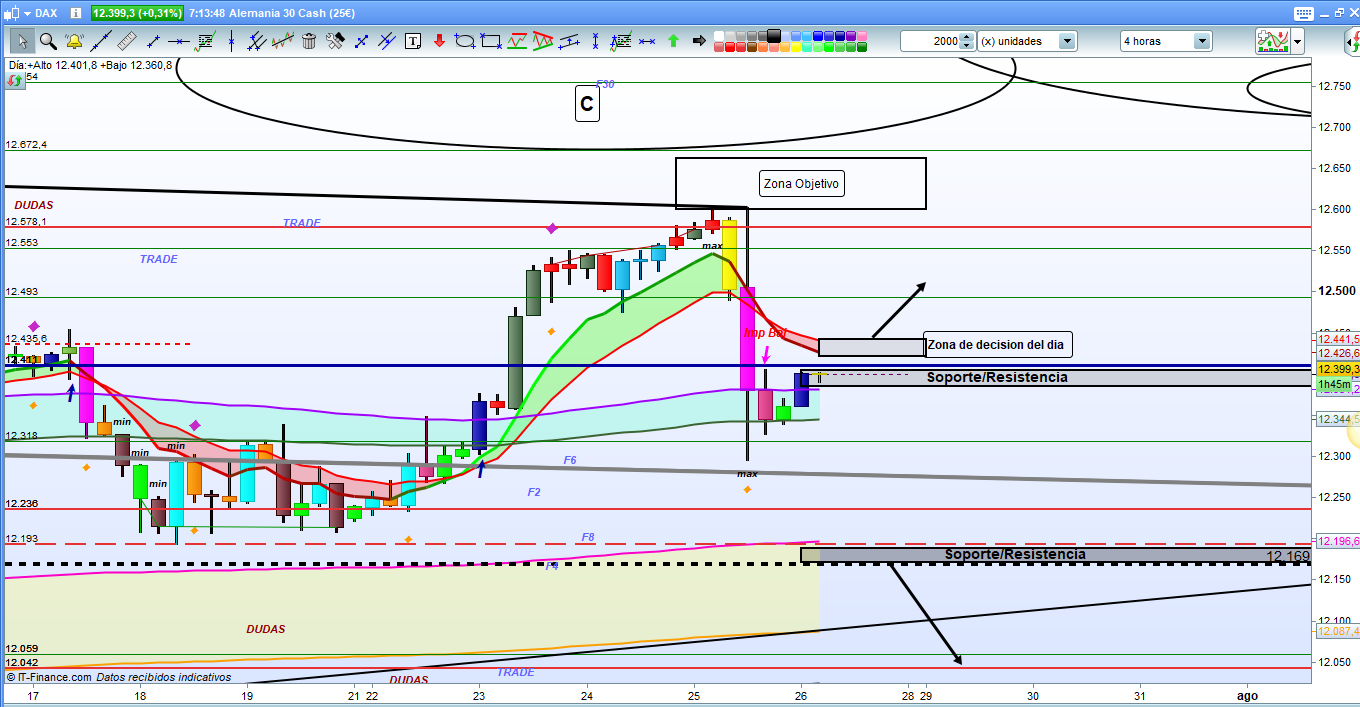The width and height of the screenshot is (1360, 707).
Task: Select the ruler measurement tool
Action: 126,41
